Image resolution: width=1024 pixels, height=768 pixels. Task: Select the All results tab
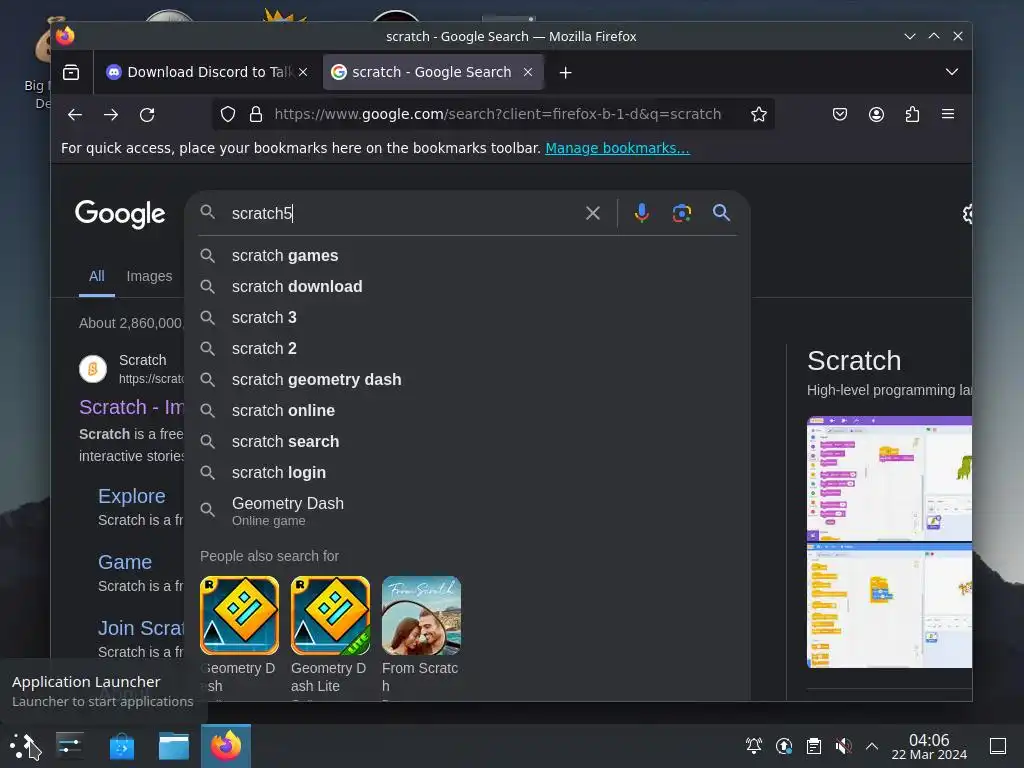tap(97, 276)
